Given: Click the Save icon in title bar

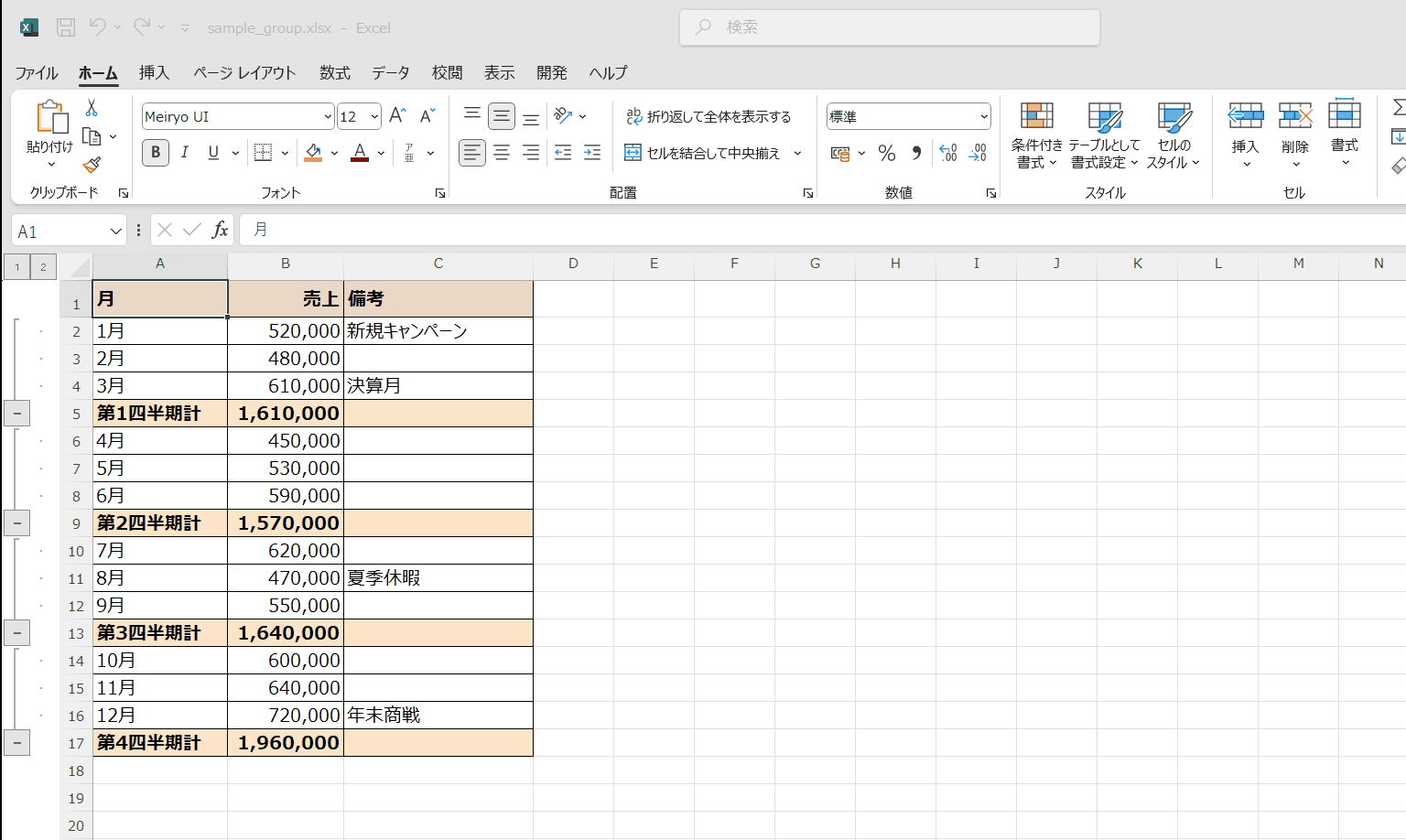Looking at the screenshot, I should click(66, 27).
